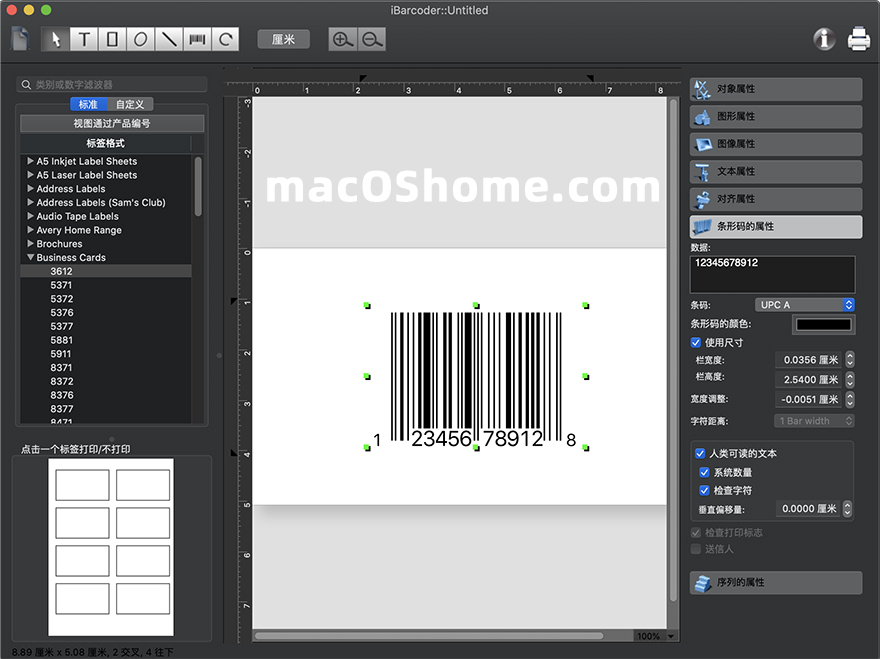Expand A5 Inkjet Label Sheets
The height and width of the screenshot is (659, 880).
[30, 161]
